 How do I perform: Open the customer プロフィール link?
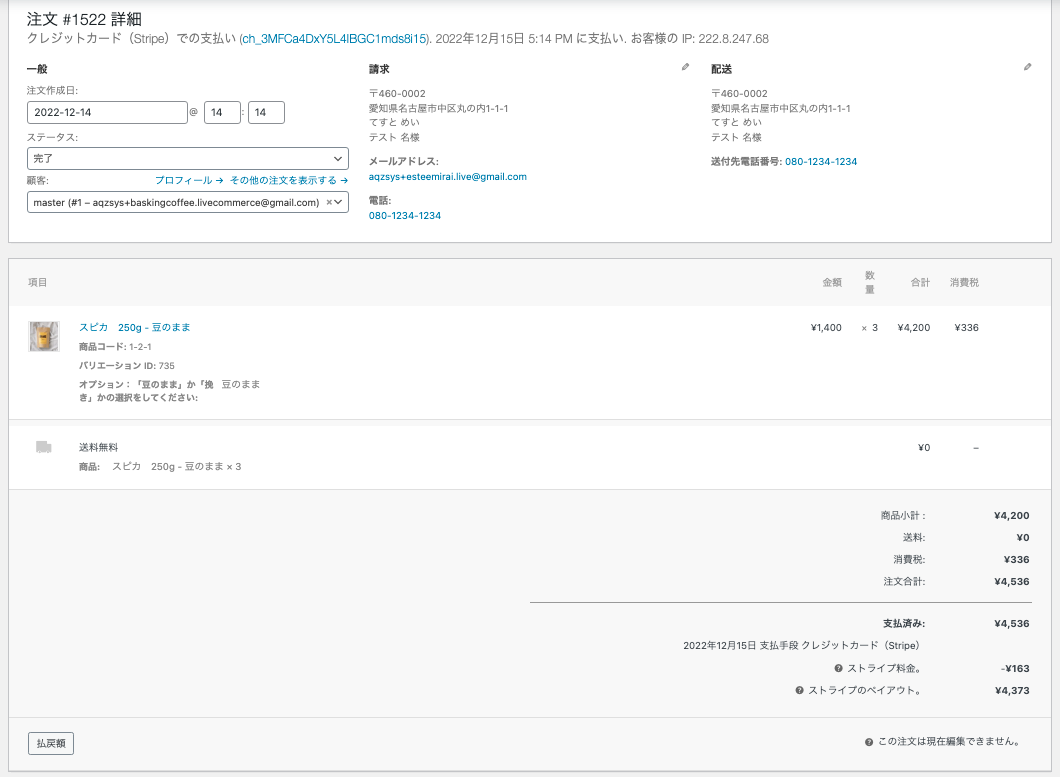click(189, 181)
